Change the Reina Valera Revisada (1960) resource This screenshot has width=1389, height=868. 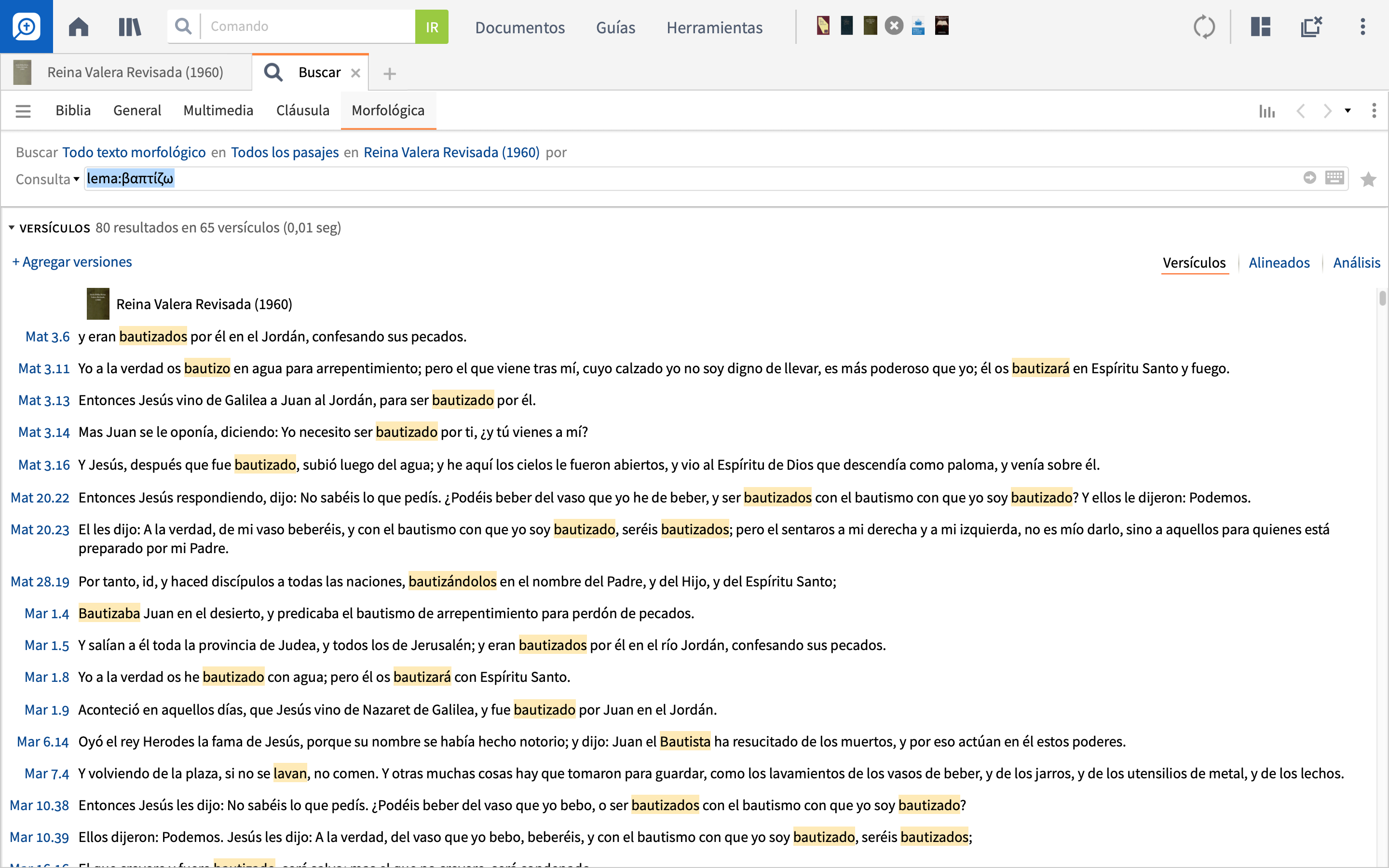(451, 152)
